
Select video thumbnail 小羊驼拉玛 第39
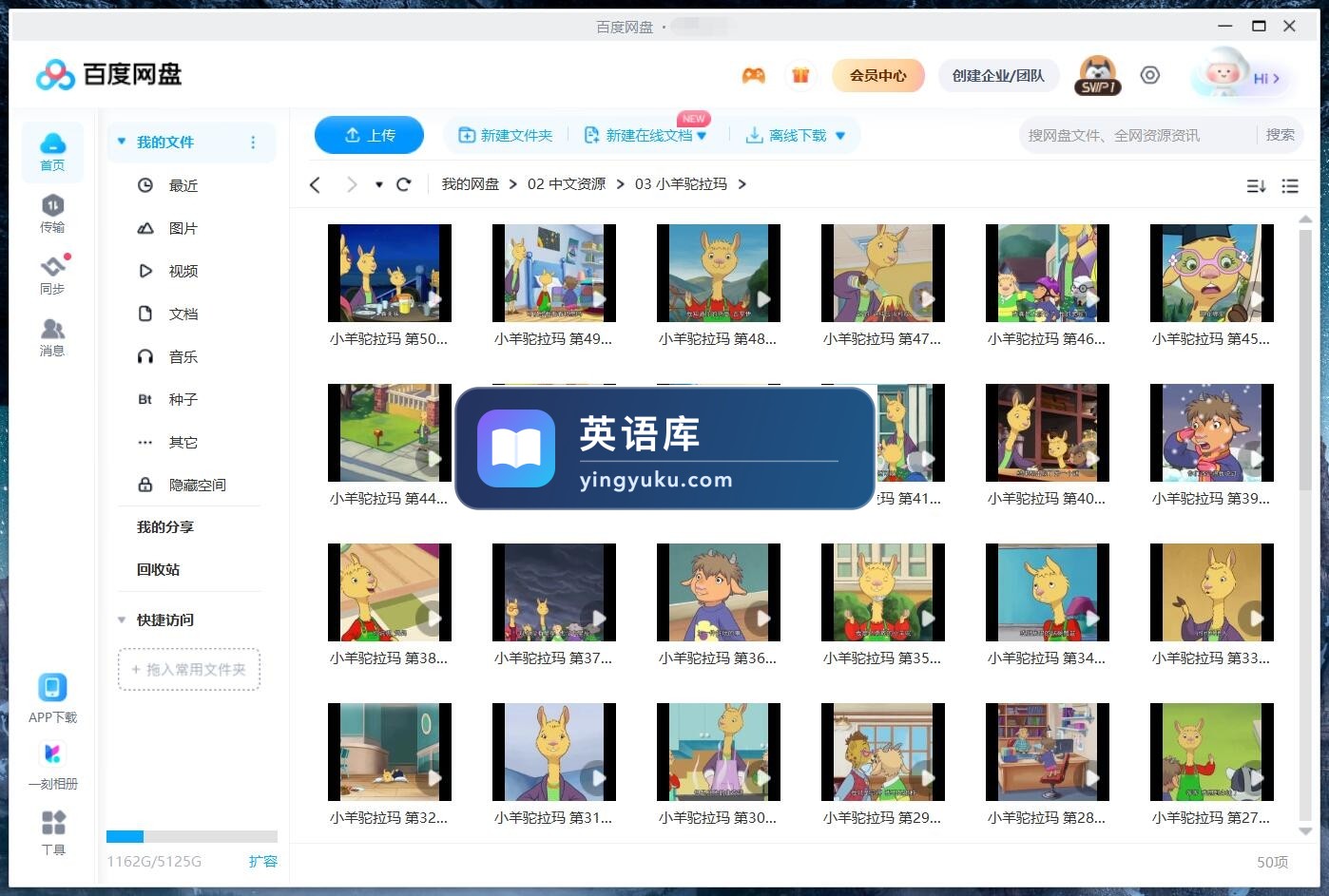(x=1211, y=432)
